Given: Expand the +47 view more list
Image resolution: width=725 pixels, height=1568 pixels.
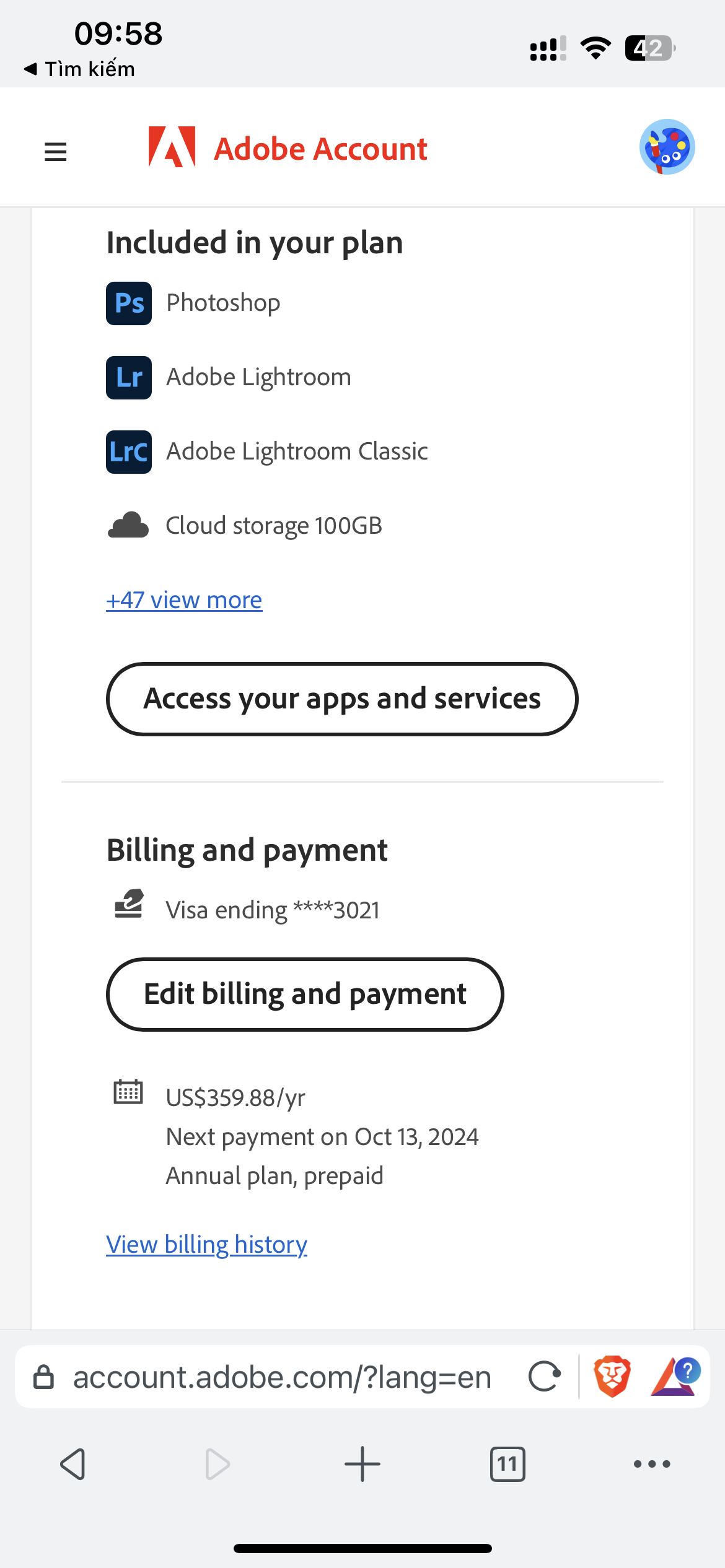Looking at the screenshot, I should pos(184,600).
